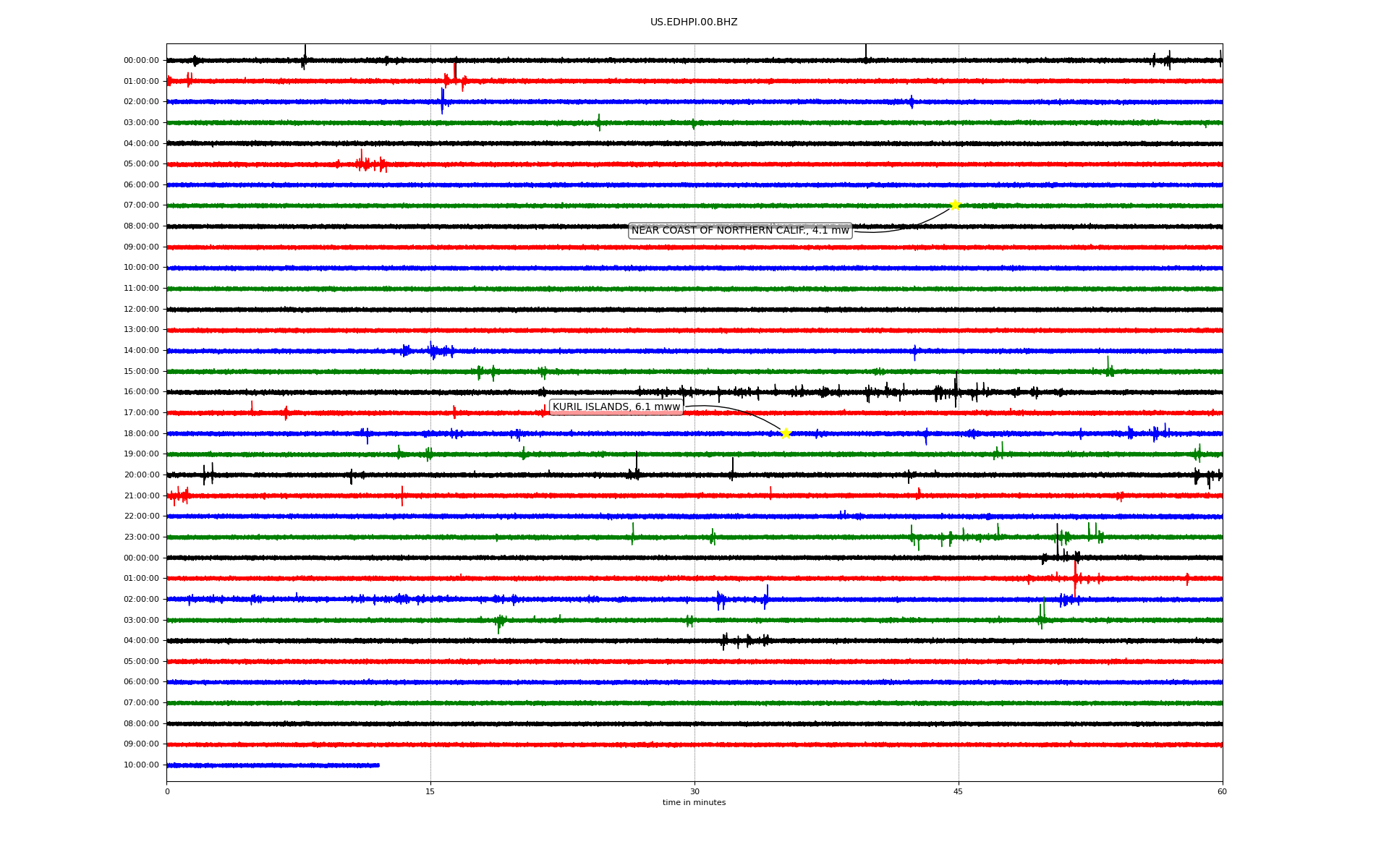Click the x-axis tick label 0
The height and width of the screenshot is (868, 1389).
coord(167,791)
